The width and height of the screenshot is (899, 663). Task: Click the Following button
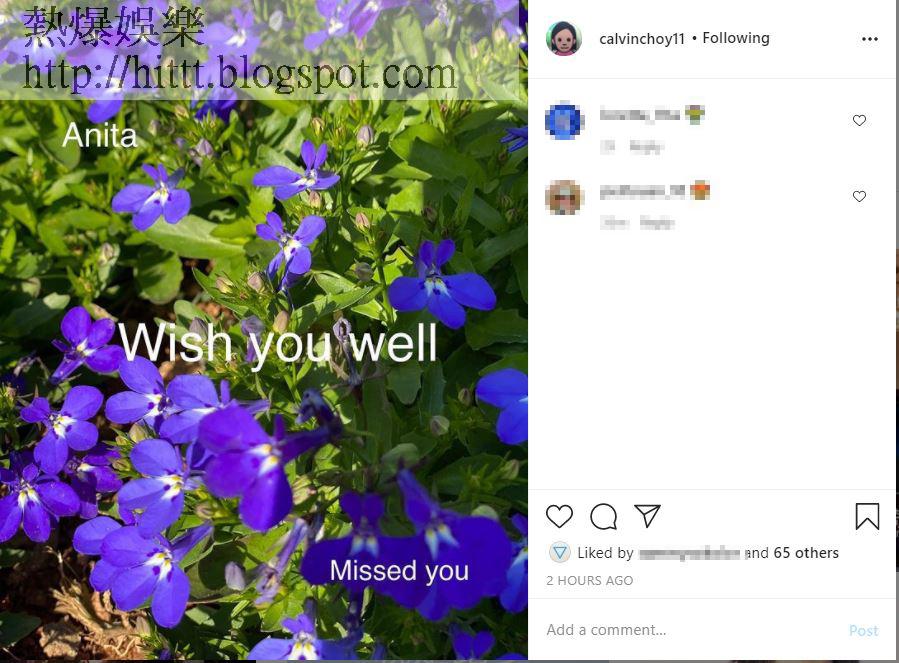[736, 38]
